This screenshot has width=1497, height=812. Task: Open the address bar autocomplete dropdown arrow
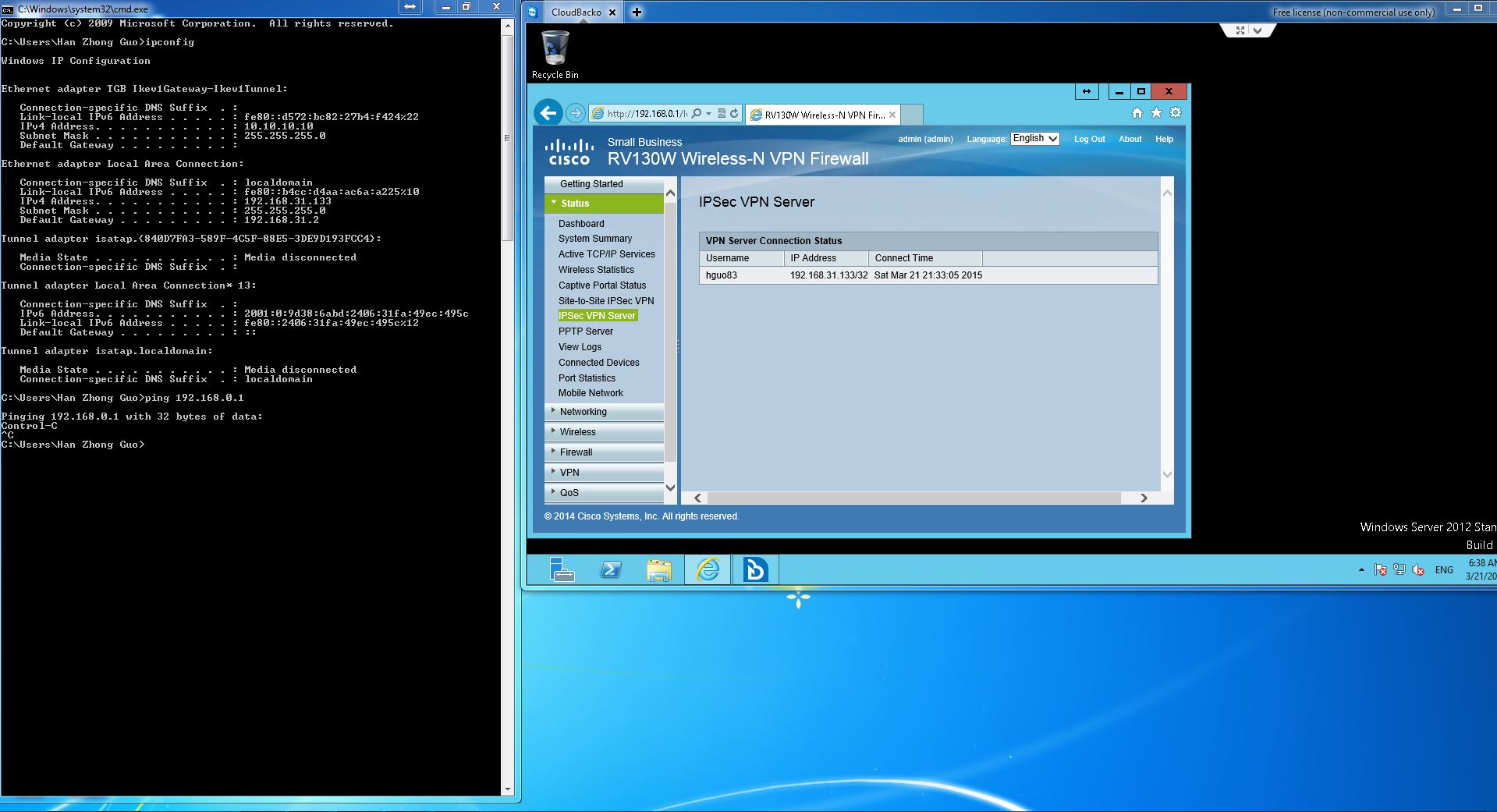pyautogui.click(x=708, y=114)
